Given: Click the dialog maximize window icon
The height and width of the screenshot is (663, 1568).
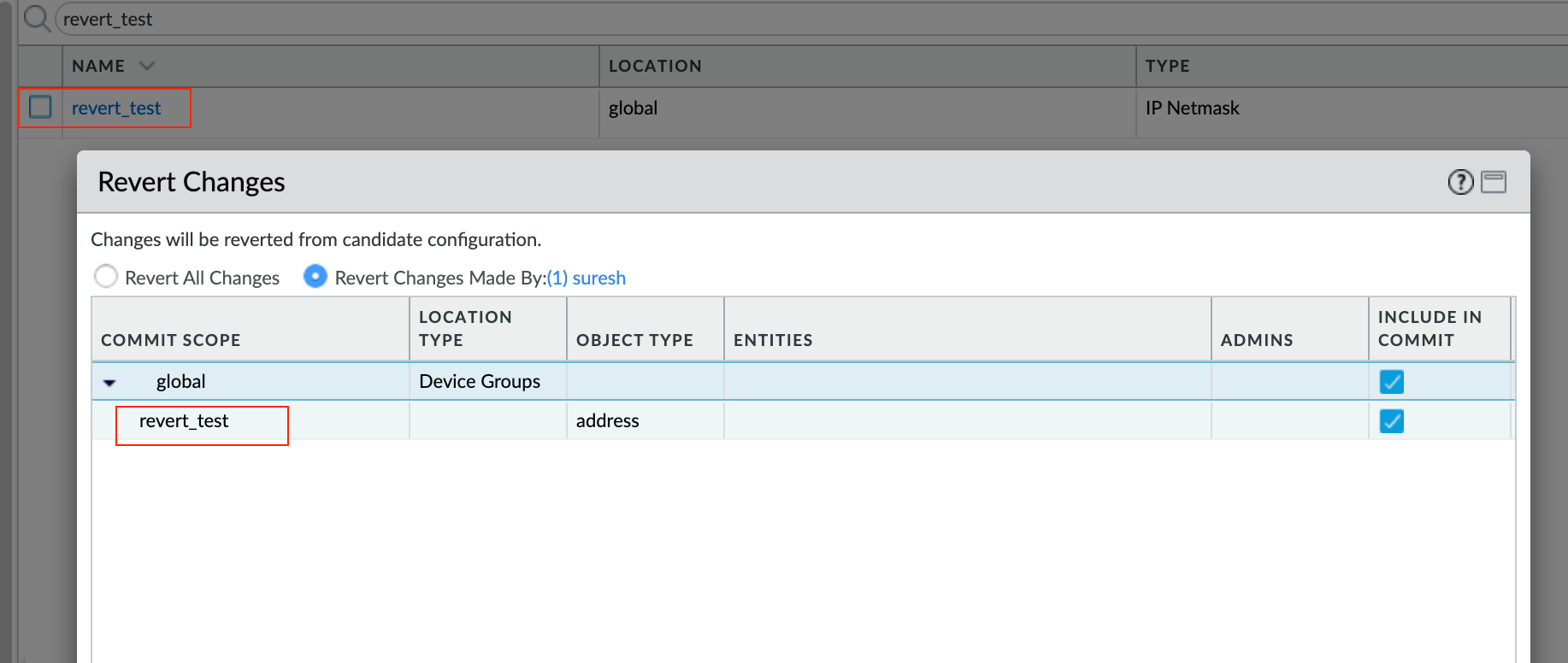Looking at the screenshot, I should [1494, 182].
